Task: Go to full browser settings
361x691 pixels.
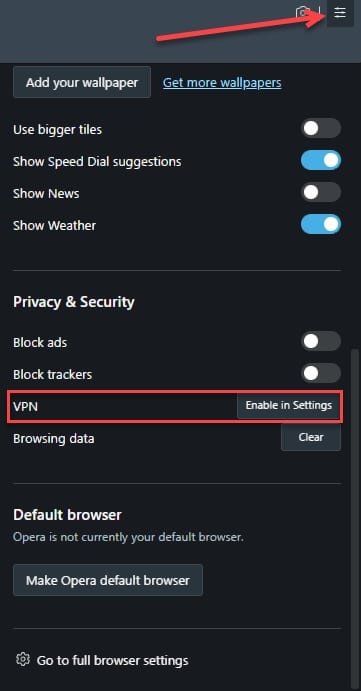Action: tap(112, 661)
